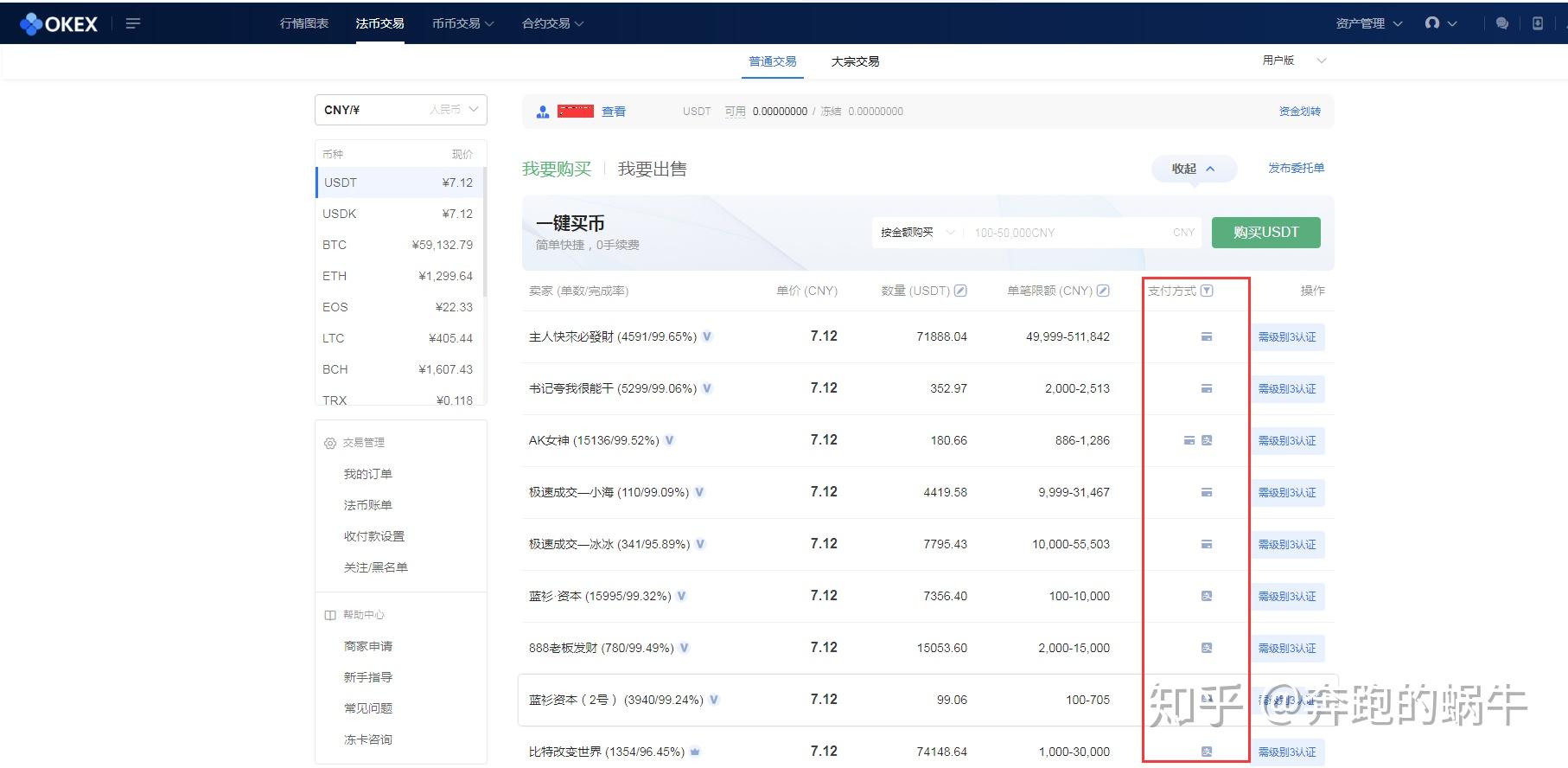Screen dimensions: 1568x768
Task: Open the 用户版 version dropdown
Action: point(1294,61)
